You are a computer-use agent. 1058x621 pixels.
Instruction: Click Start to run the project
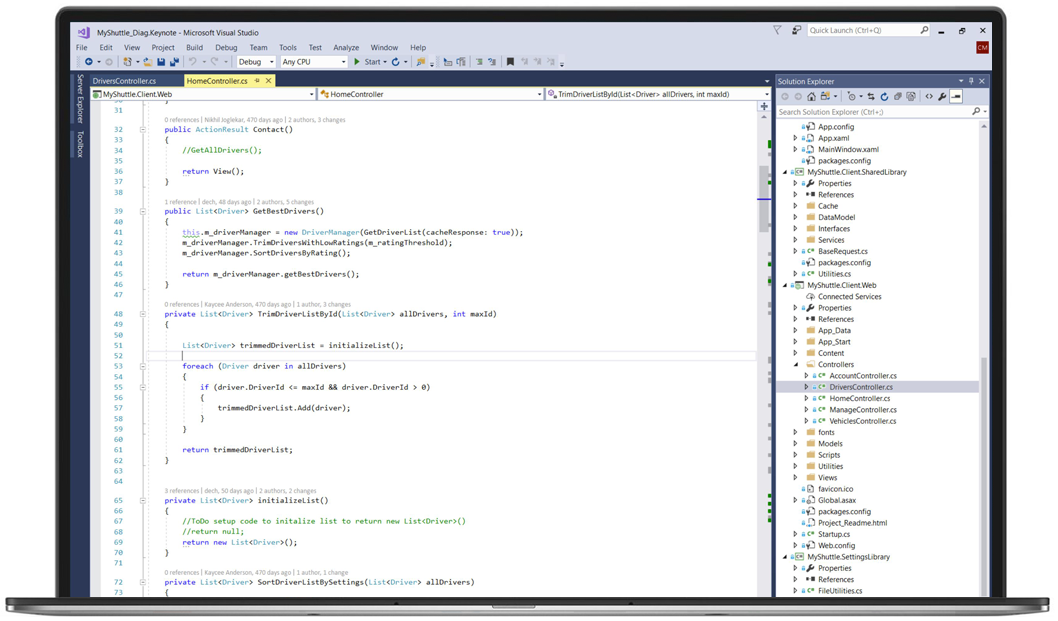coord(371,62)
